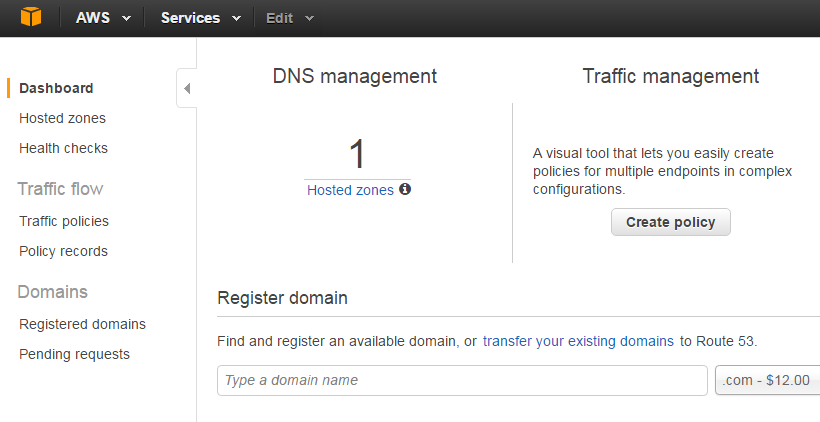Click the info icon next to Hosted zones
This screenshot has height=422, width=820.
coord(405,189)
